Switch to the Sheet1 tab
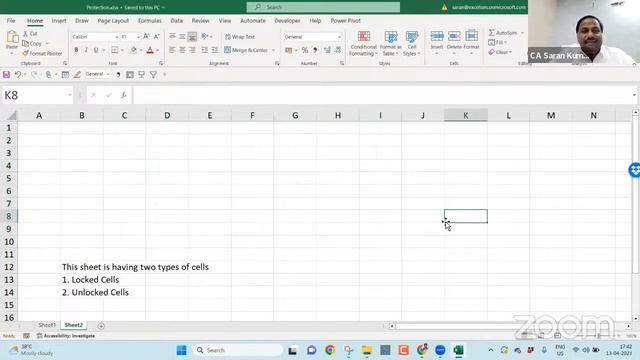640x360 pixels. pyautogui.click(x=47, y=325)
